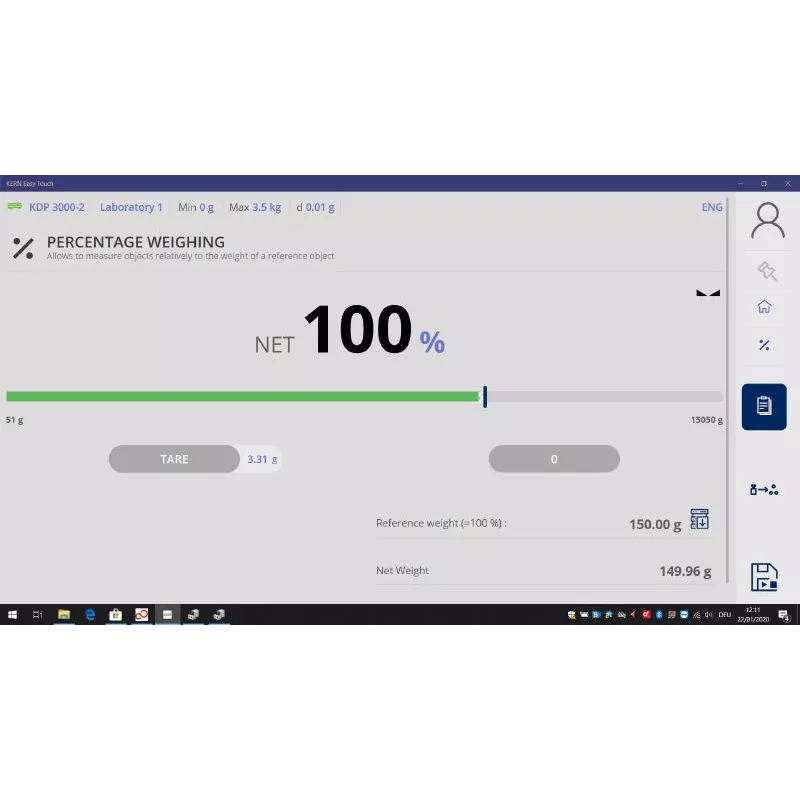This screenshot has height=800, width=800.
Task: Click the 3.31 g tare value
Action: click(263, 459)
